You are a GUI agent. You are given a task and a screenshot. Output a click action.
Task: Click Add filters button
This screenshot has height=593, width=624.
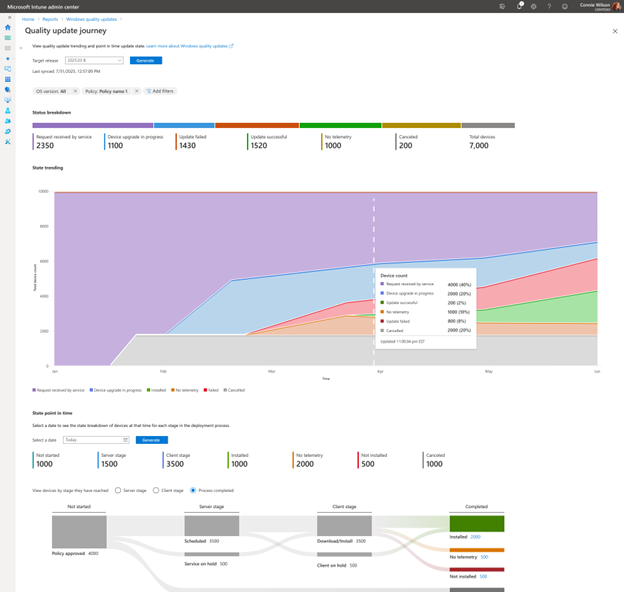point(160,91)
